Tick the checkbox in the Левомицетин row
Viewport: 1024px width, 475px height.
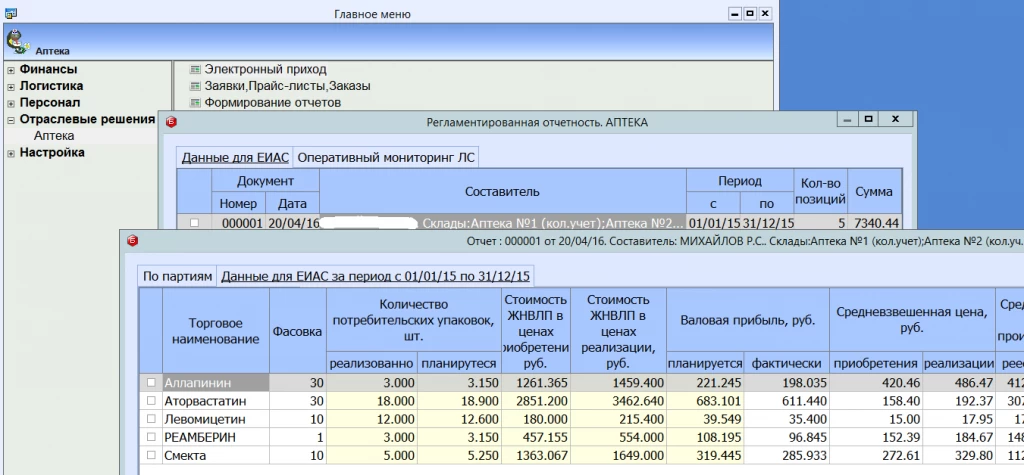tap(152, 419)
